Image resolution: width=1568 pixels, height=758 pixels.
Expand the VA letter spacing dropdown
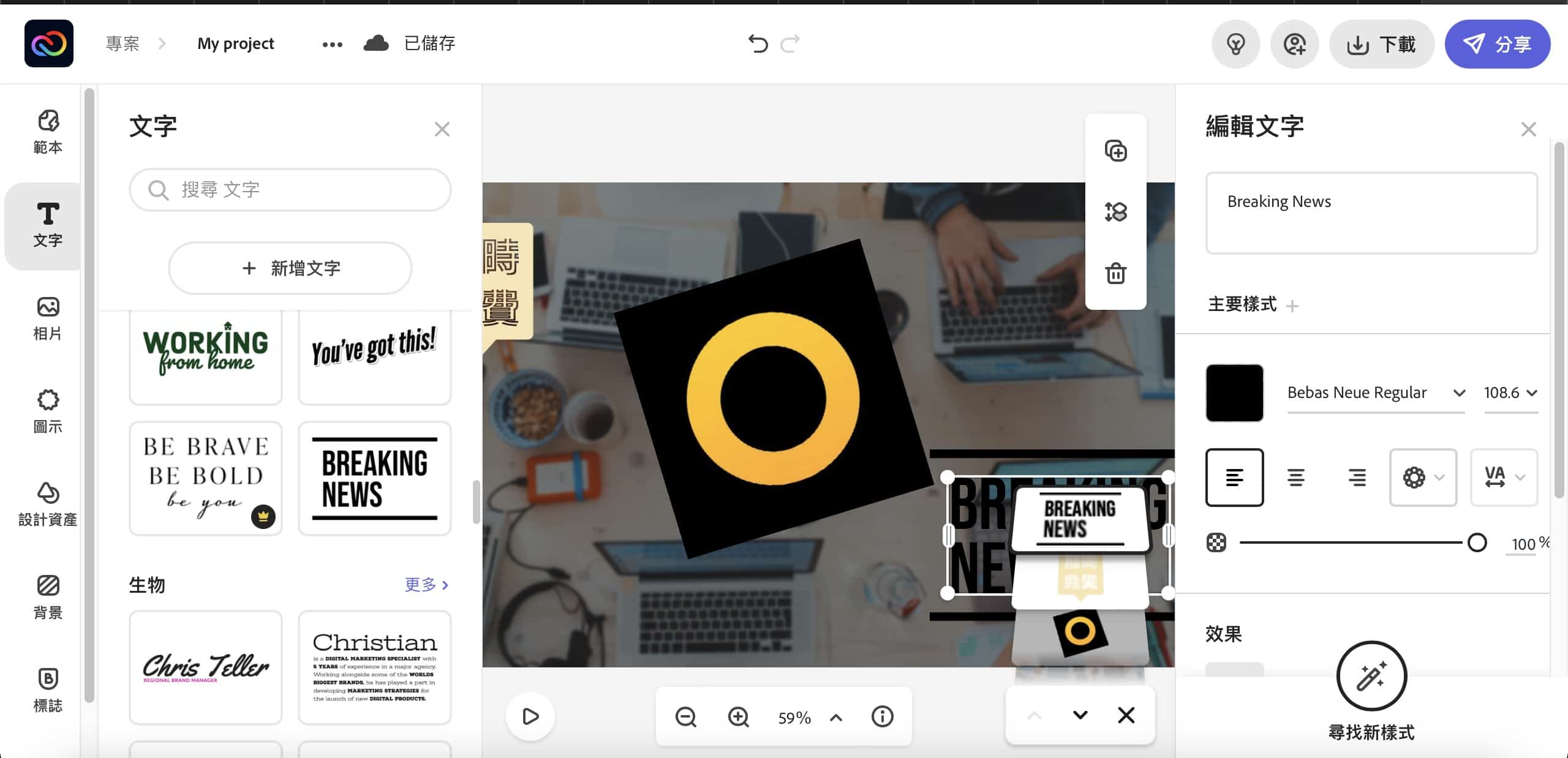coord(1504,478)
